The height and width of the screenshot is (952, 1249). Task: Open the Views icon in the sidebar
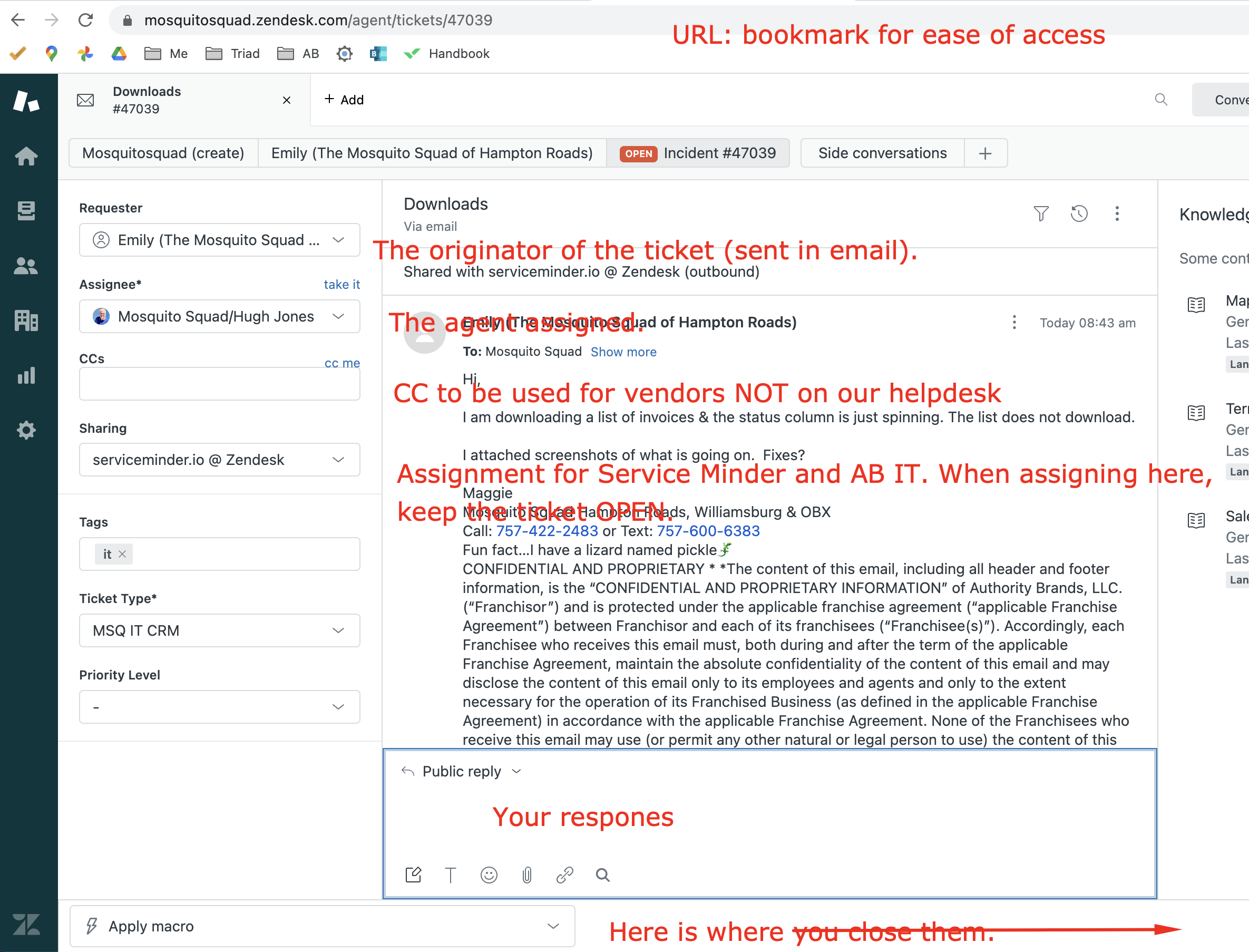[26, 211]
